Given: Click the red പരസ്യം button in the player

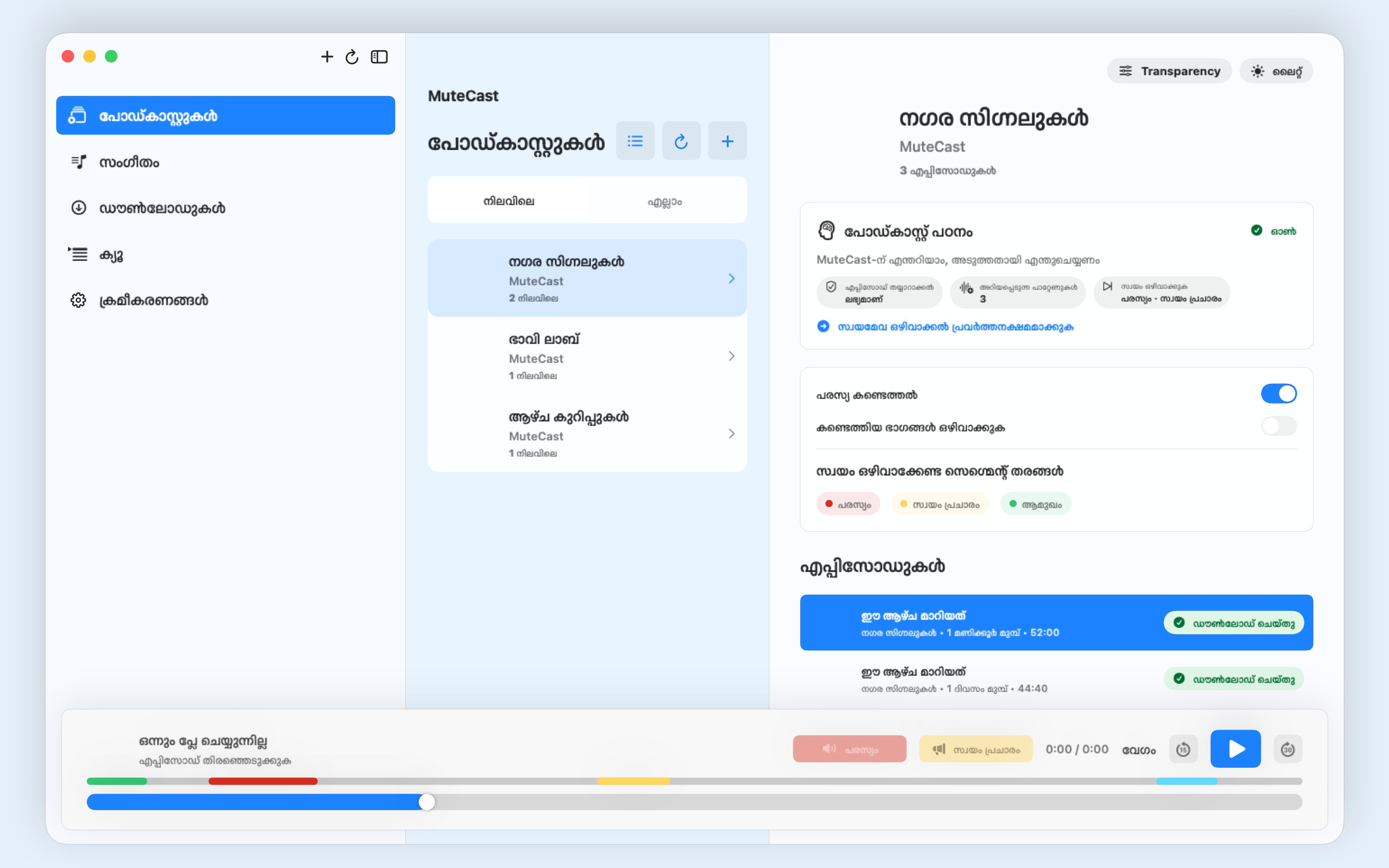Looking at the screenshot, I should click(x=849, y=749).
